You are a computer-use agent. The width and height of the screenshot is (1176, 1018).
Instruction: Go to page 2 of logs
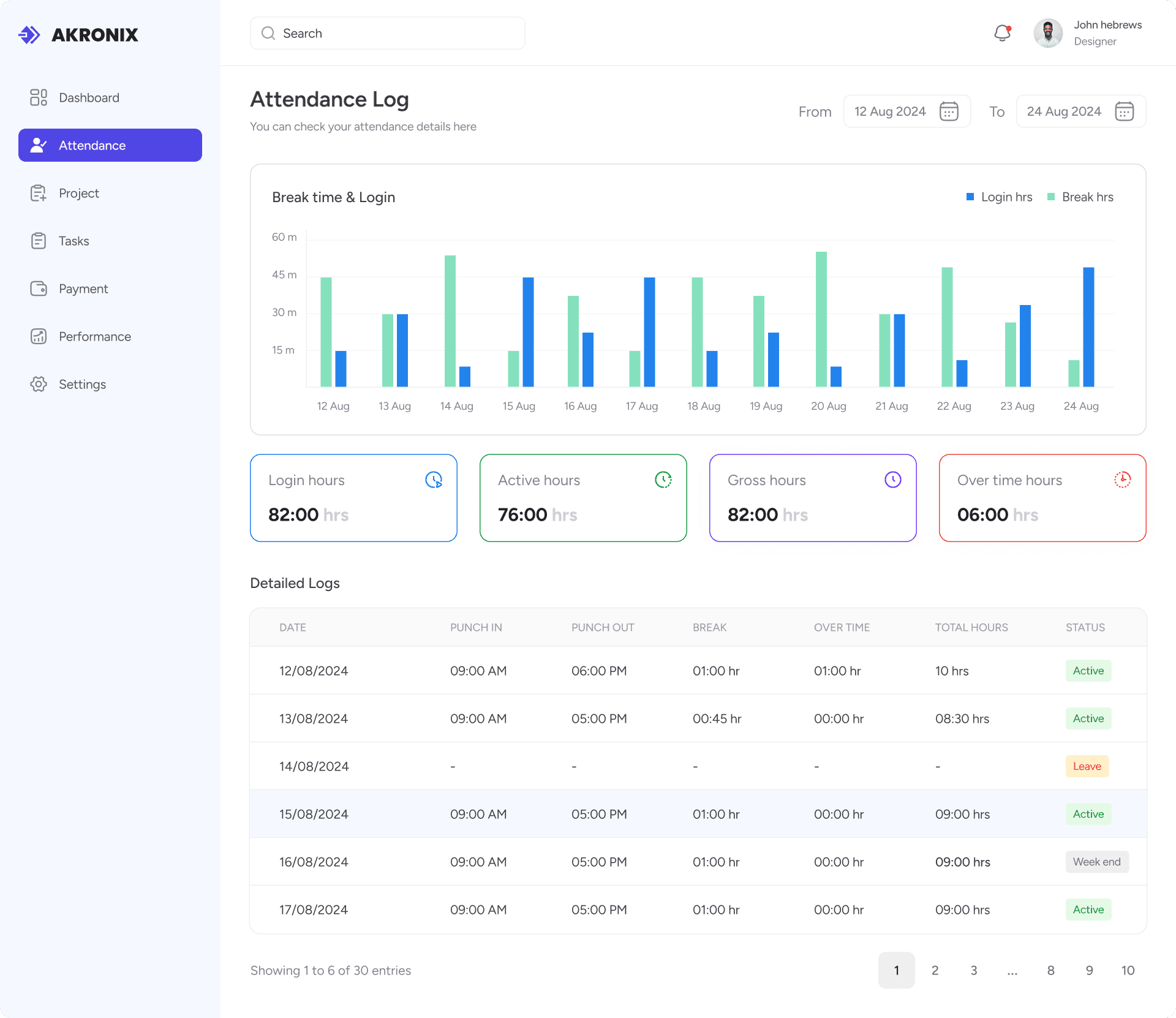tap(935, 970)
